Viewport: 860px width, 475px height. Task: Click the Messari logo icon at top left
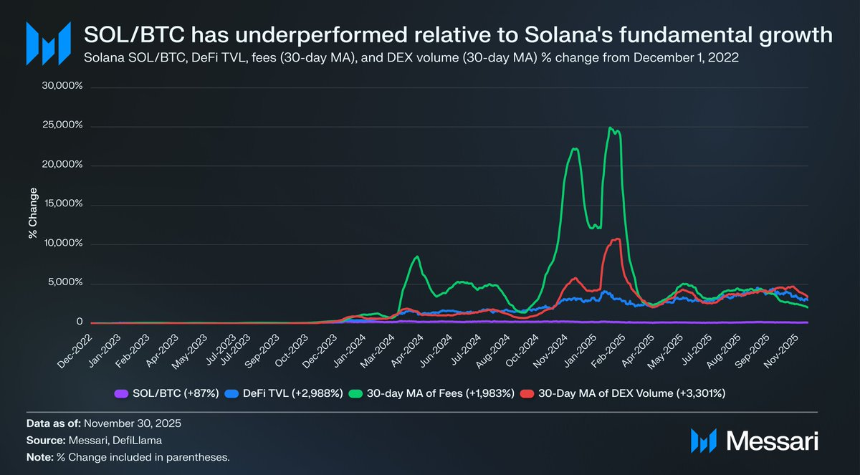coord(48,43)
